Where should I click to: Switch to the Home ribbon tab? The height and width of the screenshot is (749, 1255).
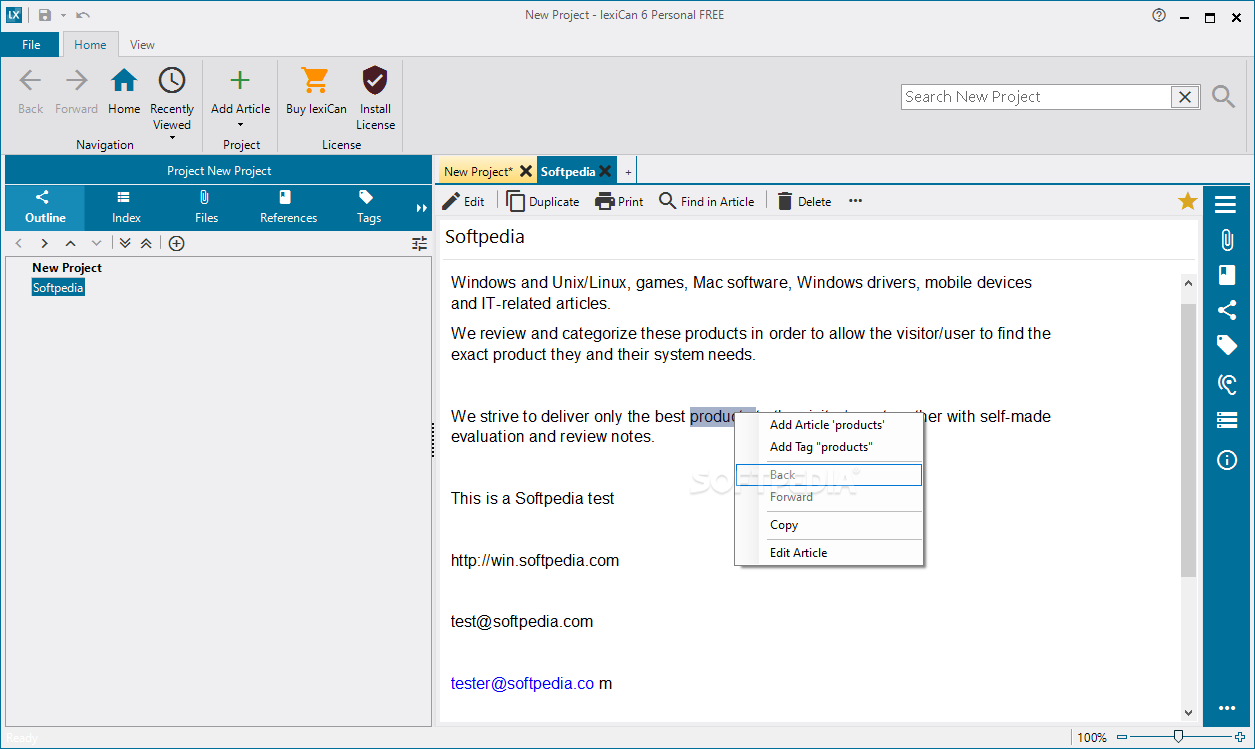90,44
